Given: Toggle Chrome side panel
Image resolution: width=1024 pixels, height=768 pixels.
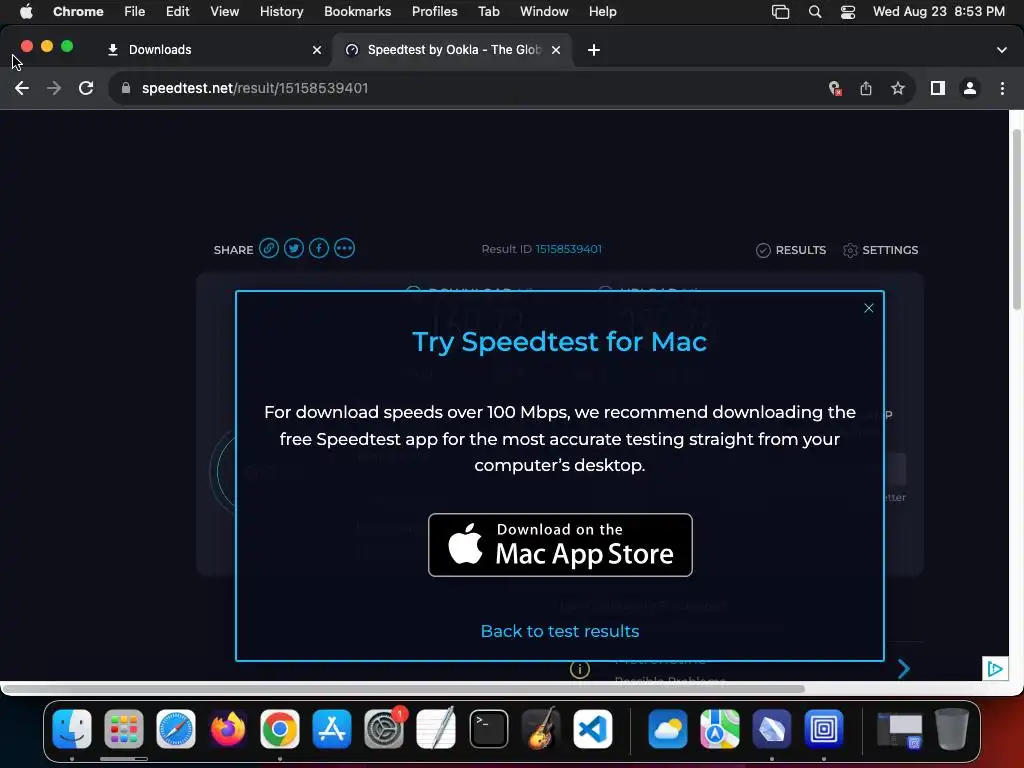Looking at the screenshot, I should point(938,88).
